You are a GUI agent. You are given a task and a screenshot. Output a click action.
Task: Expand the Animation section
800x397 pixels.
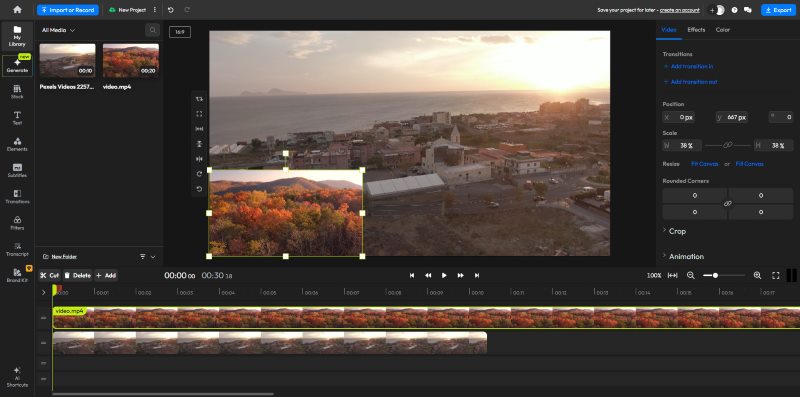point(683,256)
